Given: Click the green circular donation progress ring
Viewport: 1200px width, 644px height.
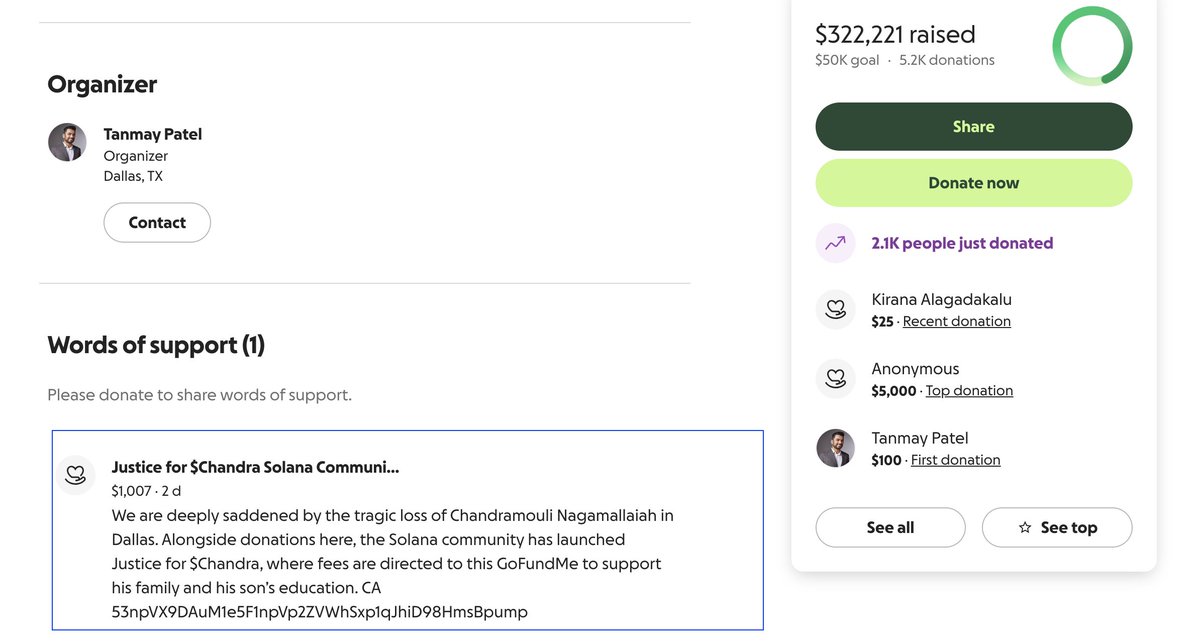Looking at the screenshot, I should [x=1092, y=46].
